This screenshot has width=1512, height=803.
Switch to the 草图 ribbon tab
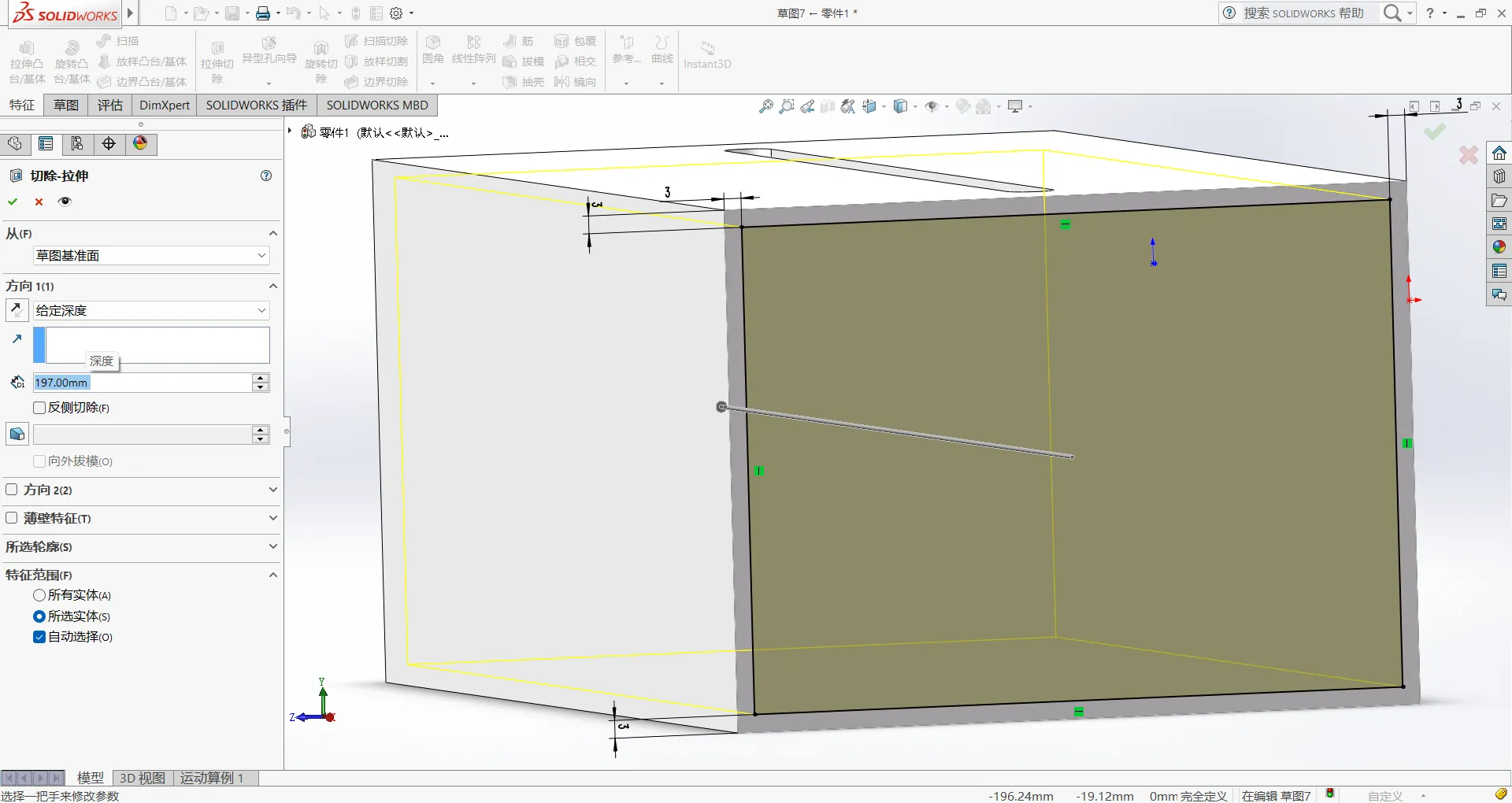66,105
